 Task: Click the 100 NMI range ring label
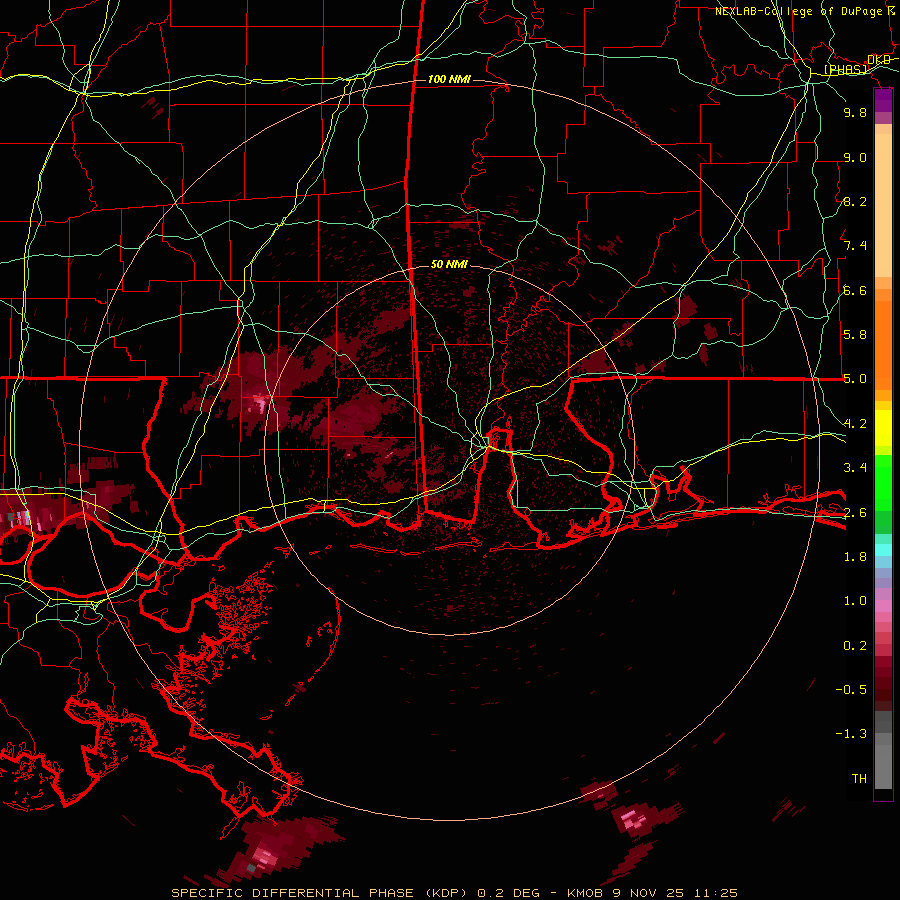449,79
